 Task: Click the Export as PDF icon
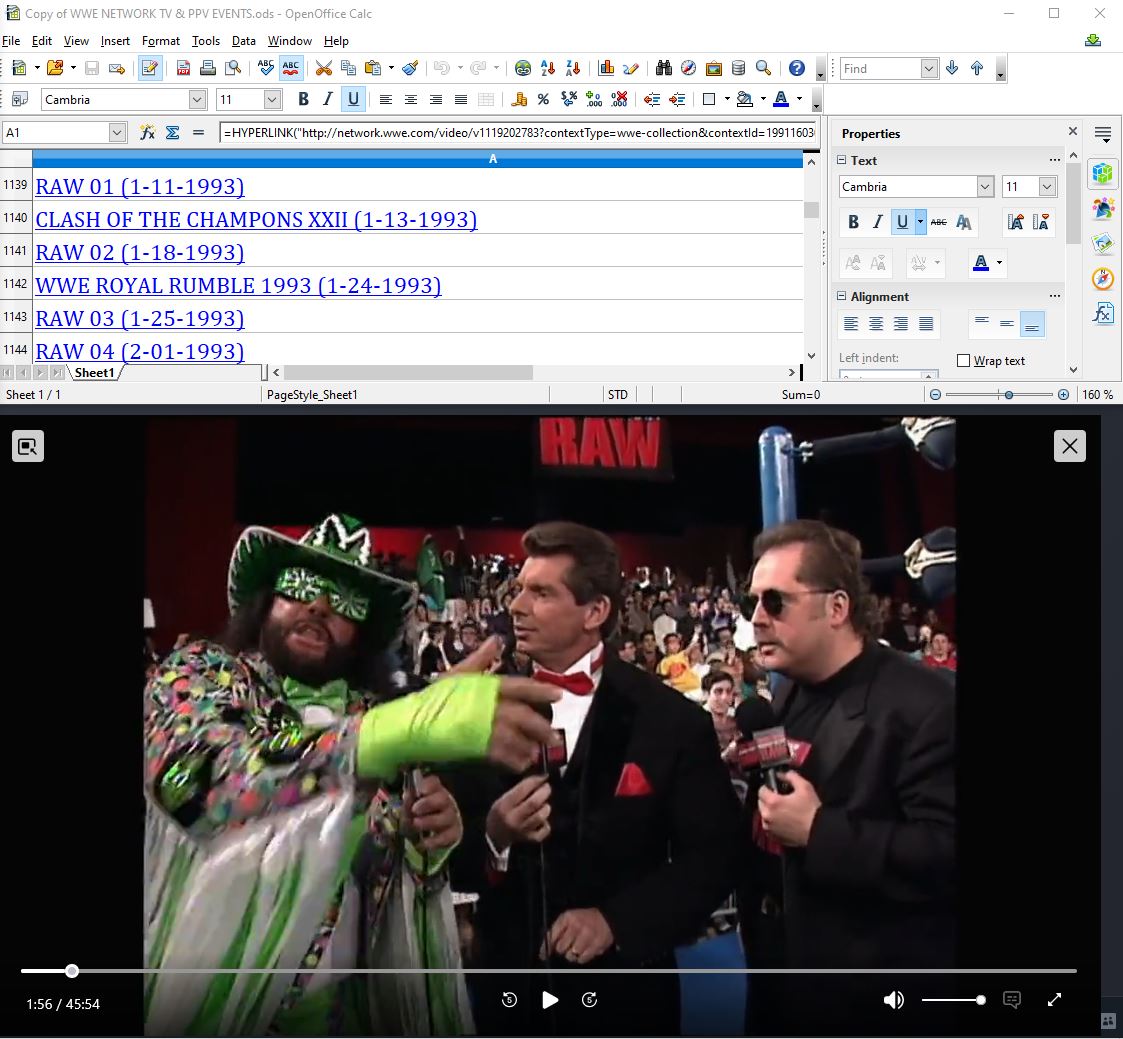coord(183,68)
